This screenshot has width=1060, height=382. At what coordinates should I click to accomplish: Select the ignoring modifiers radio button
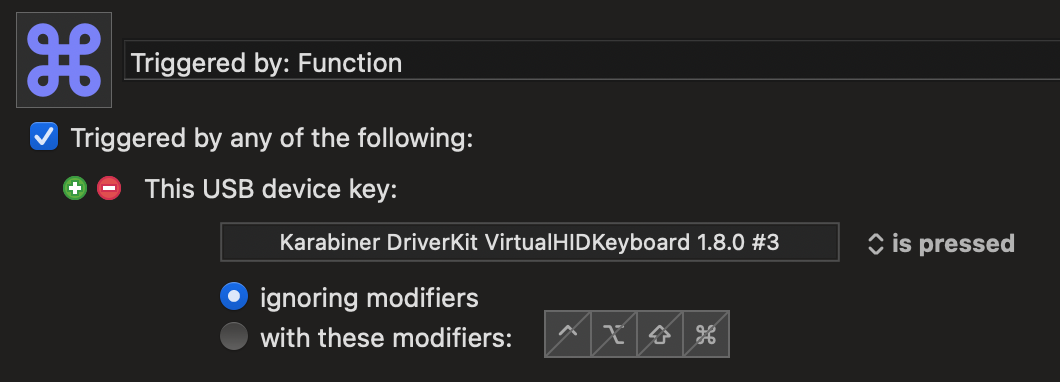tap(234, 296)
